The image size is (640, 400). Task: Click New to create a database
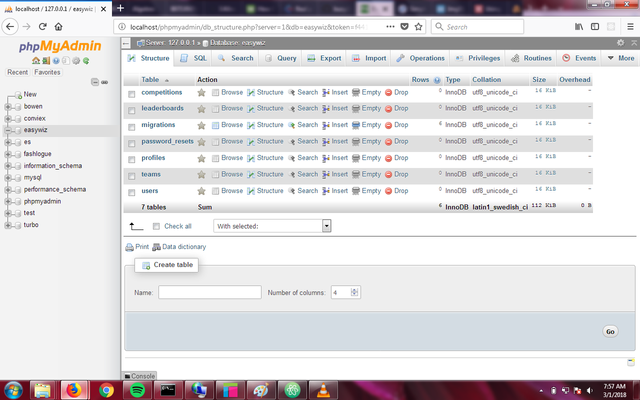[30, 94]
